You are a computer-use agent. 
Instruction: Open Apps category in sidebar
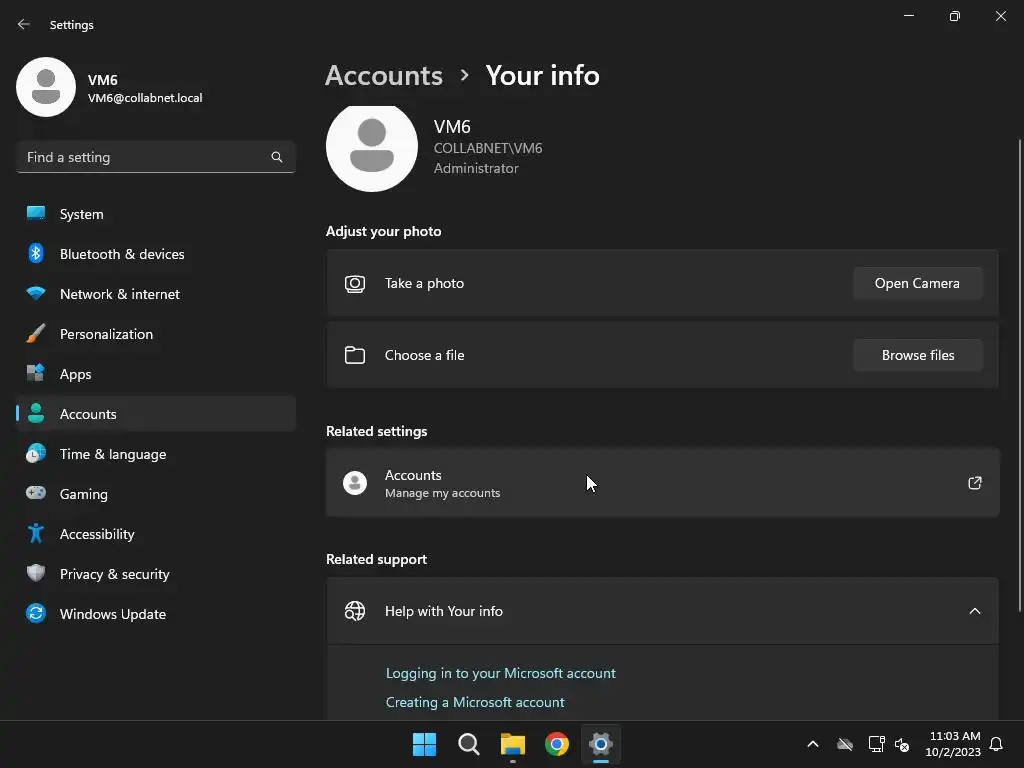click(x=155, y=374)
